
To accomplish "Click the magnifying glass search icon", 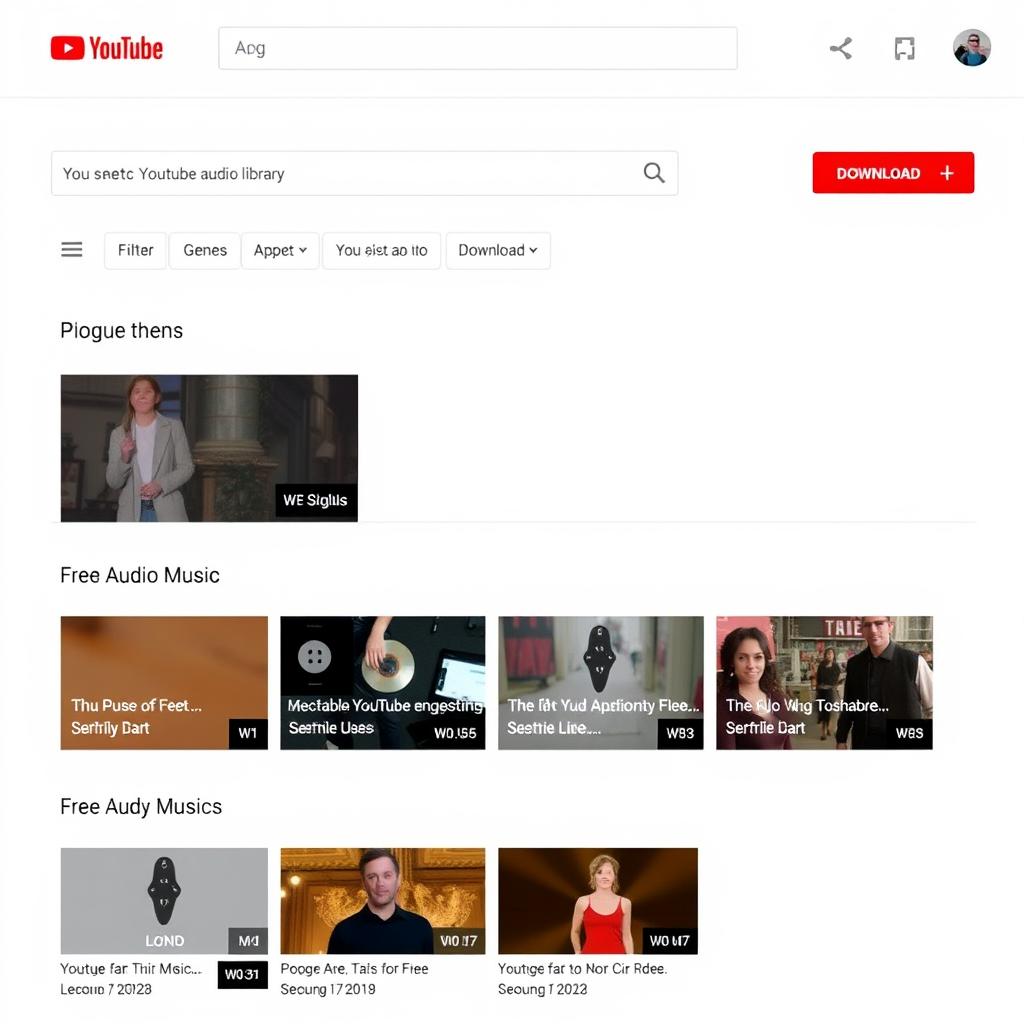I will (654, 172).
